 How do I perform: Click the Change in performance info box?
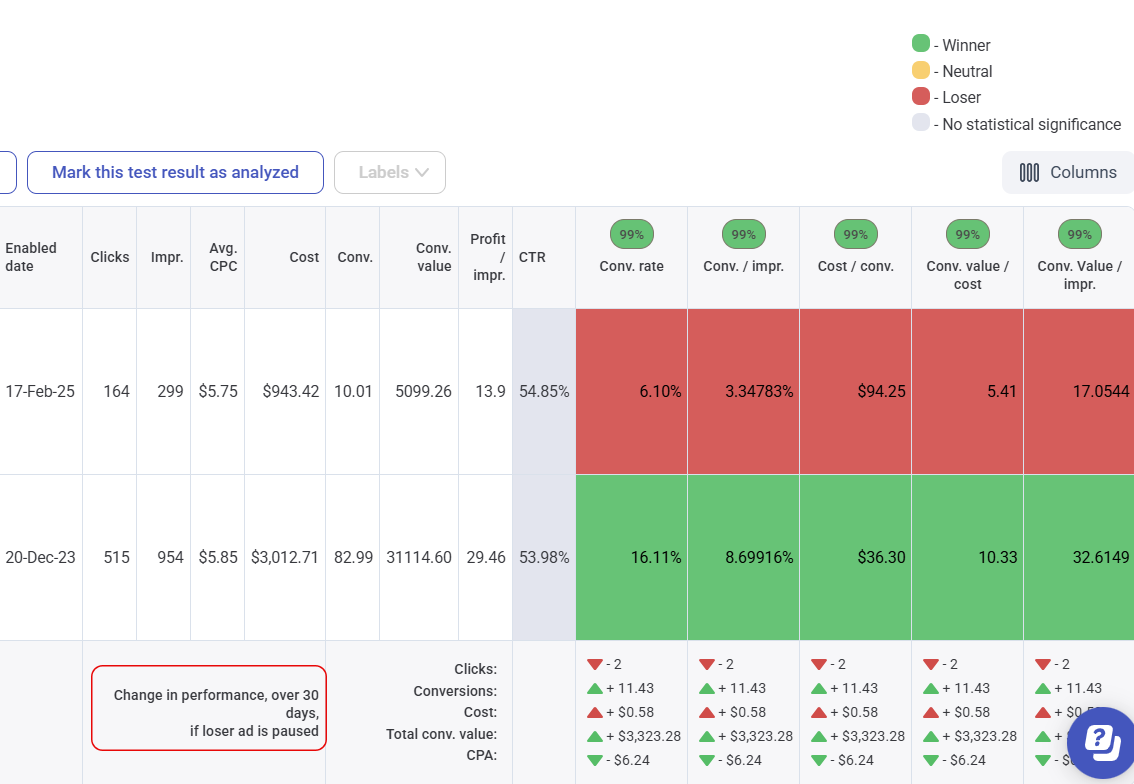[x=208, y=707]
